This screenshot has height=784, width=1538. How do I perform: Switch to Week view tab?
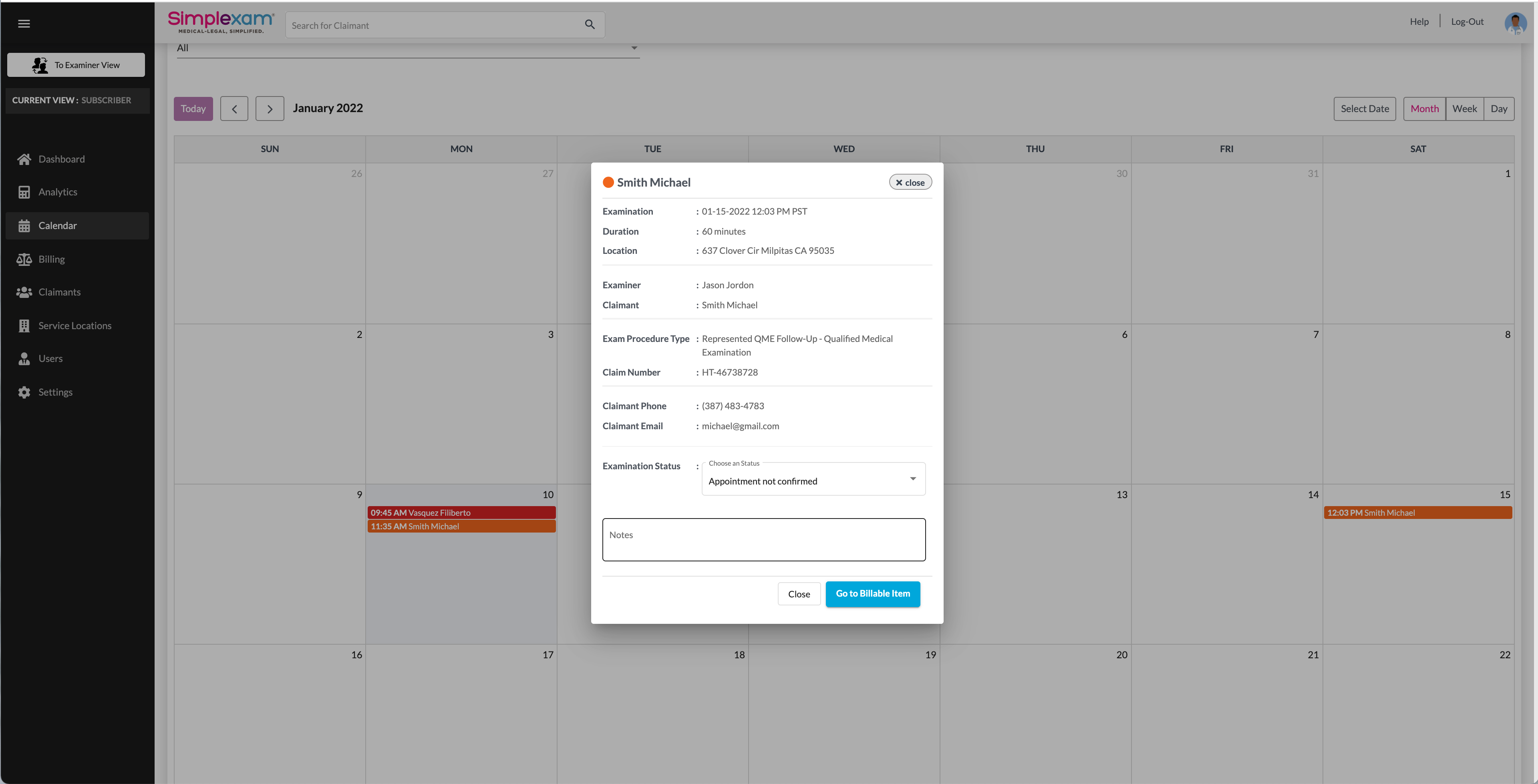[x=1464, y=109]
